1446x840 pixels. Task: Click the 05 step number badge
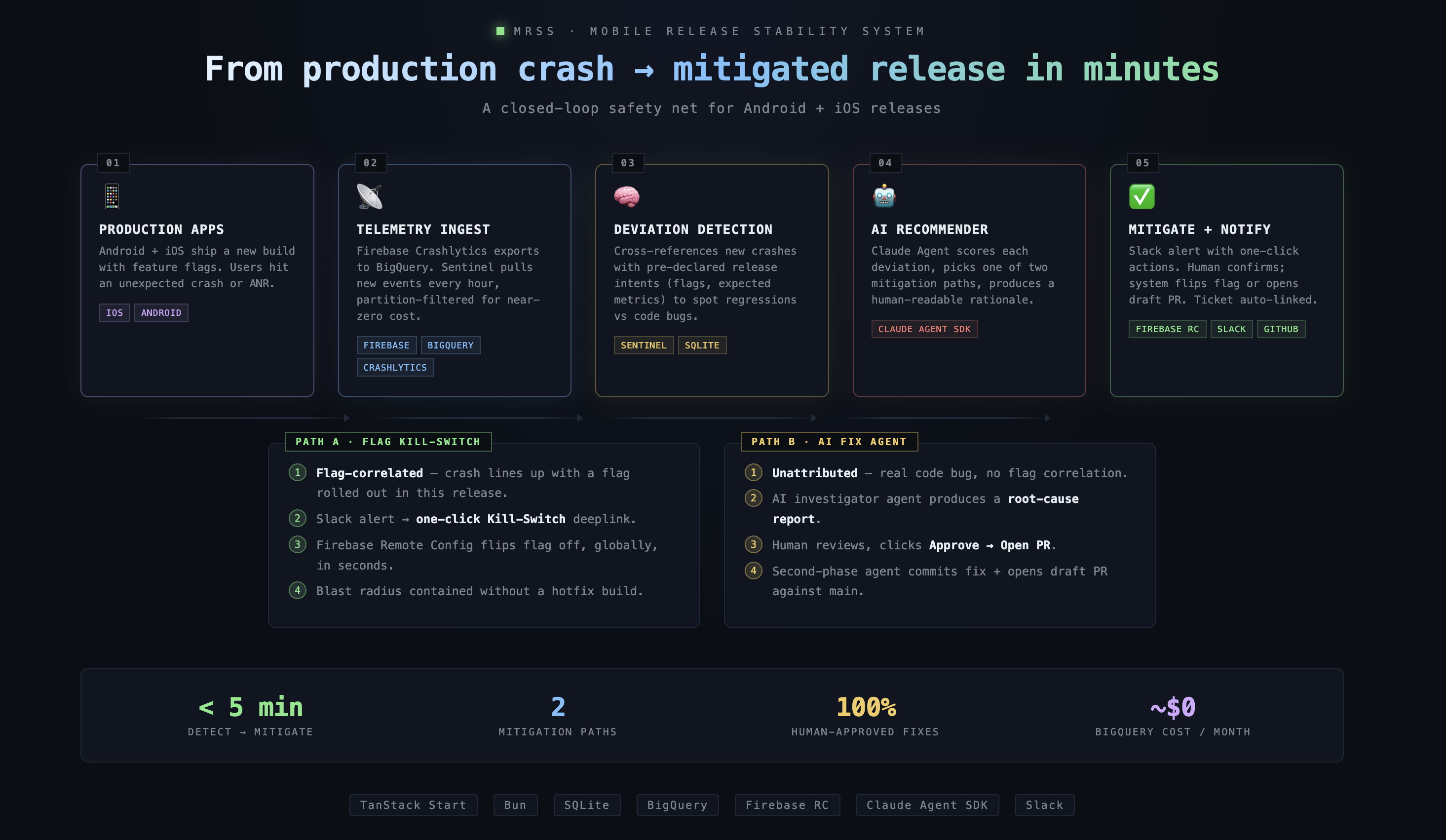[x=1142, y=163]
